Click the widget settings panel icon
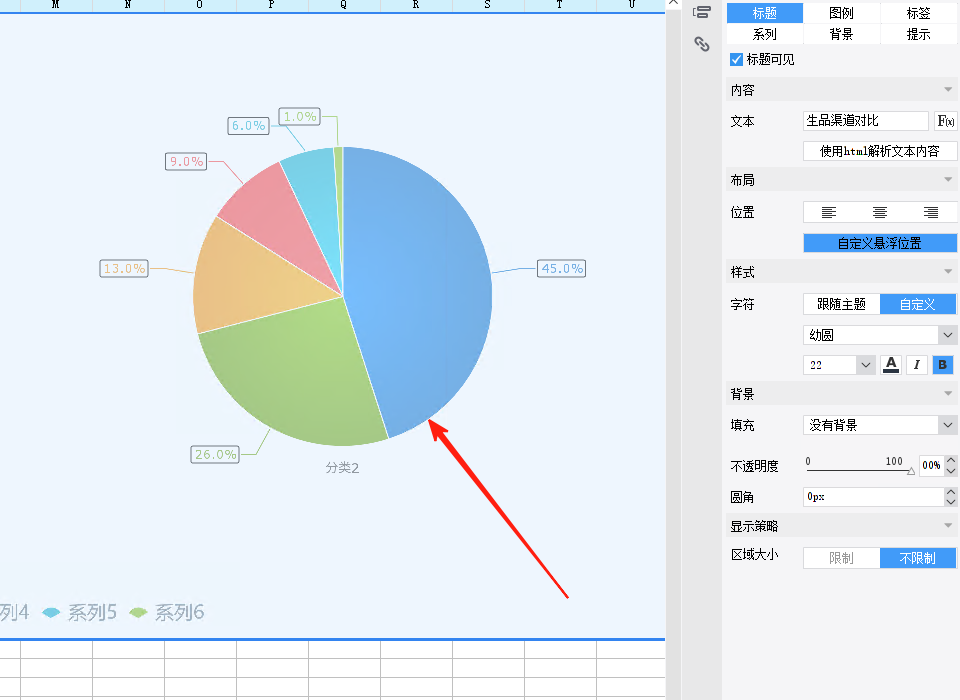 point(702,12)
